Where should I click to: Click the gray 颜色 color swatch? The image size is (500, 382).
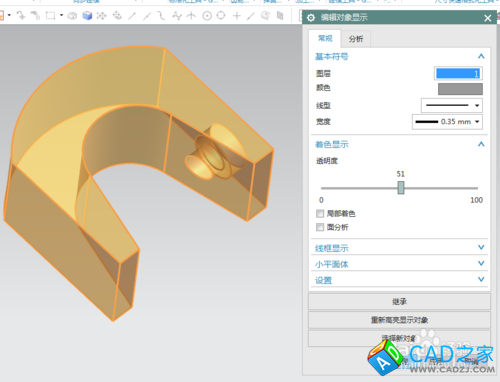(x=460, y=89)
